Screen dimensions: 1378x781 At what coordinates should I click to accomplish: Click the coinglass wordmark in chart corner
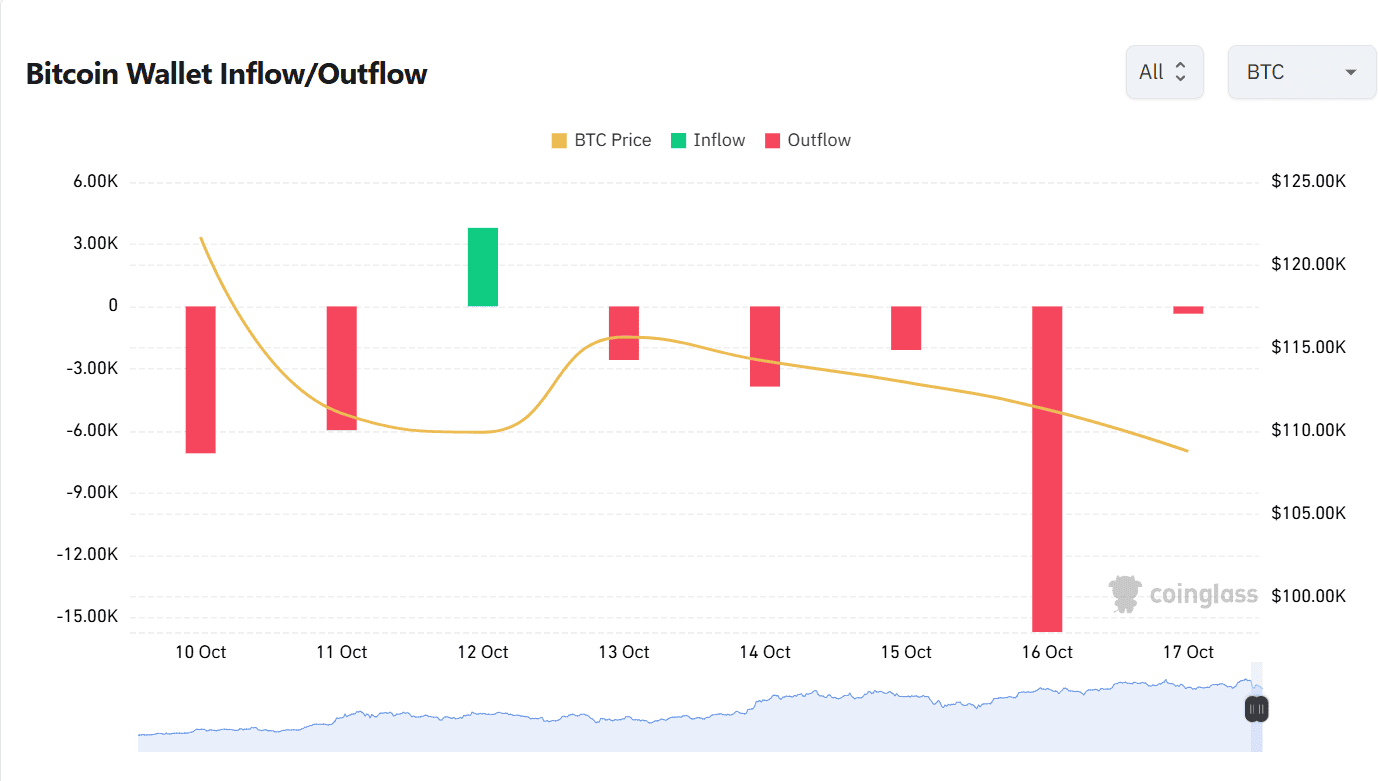(x=1203, y=593)
